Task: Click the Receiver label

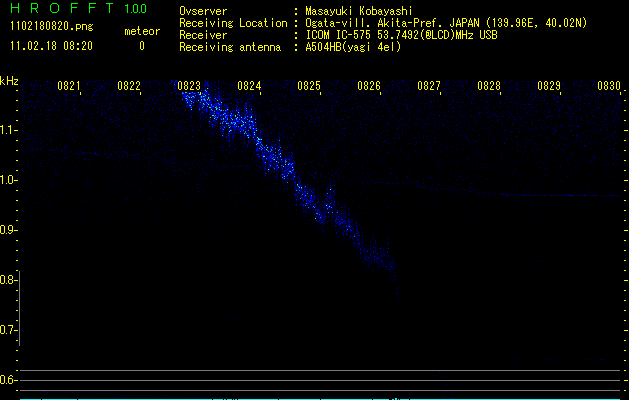Action: tap(203, 35)
